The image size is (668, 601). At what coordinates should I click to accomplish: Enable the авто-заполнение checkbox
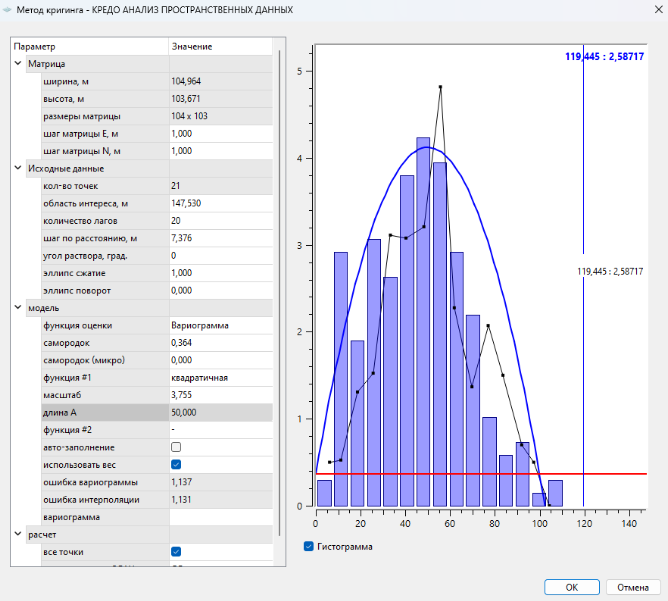click(176, 447)
